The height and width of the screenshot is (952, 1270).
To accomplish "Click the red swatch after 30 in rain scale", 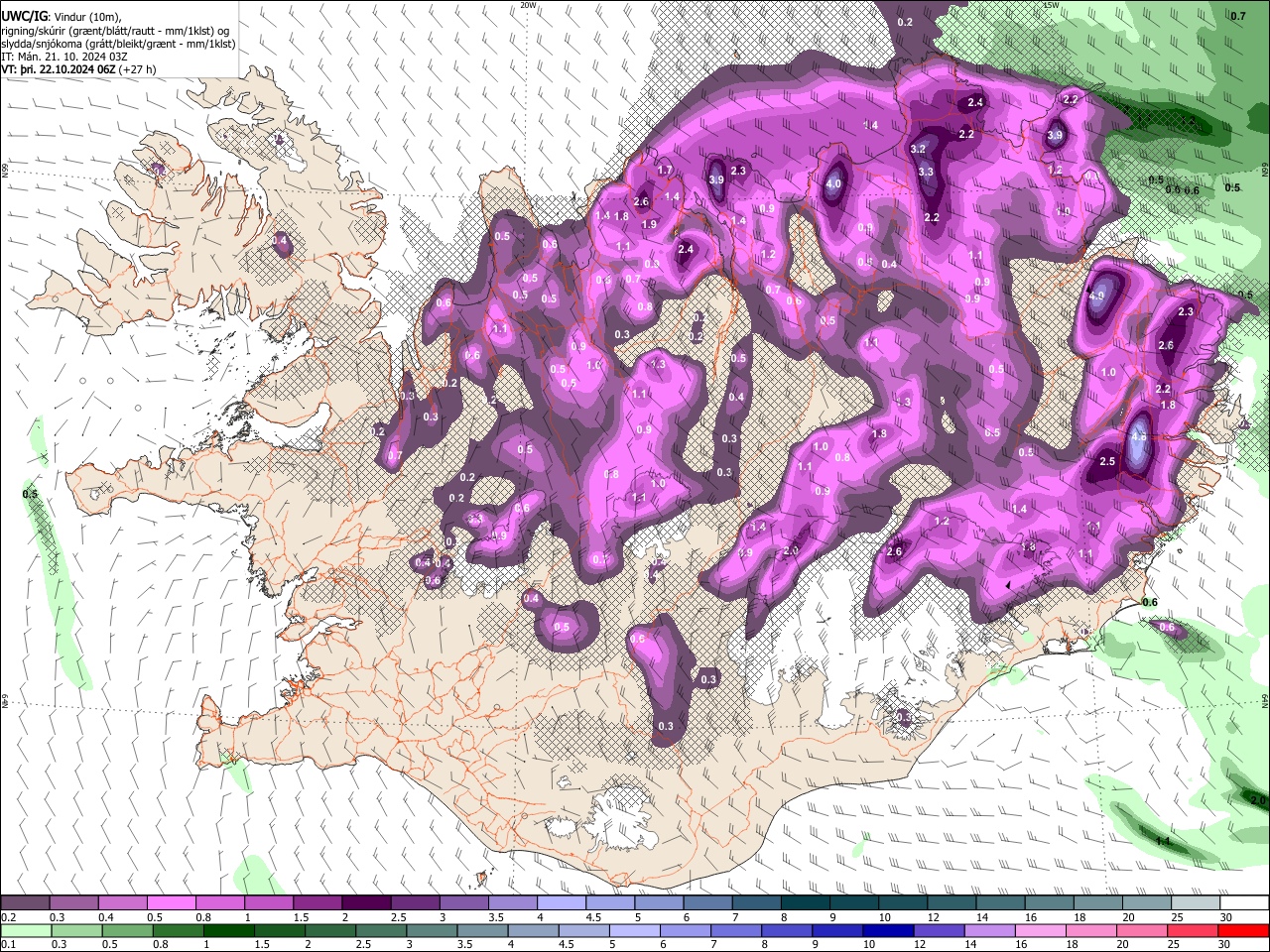I will (1243, 930).
